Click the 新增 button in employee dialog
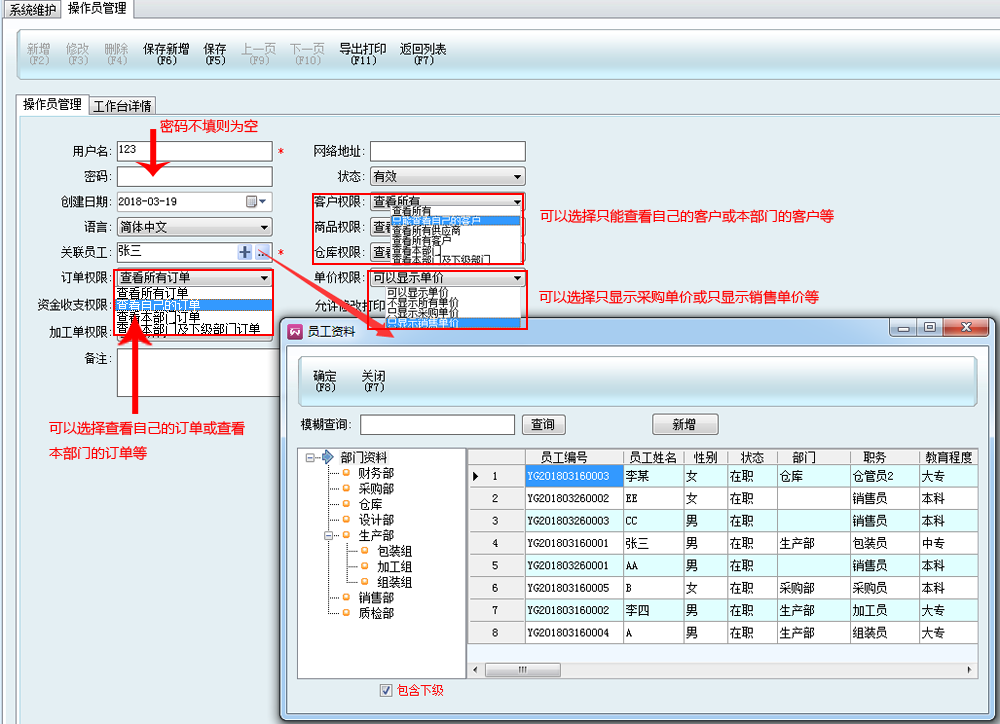 683,425
